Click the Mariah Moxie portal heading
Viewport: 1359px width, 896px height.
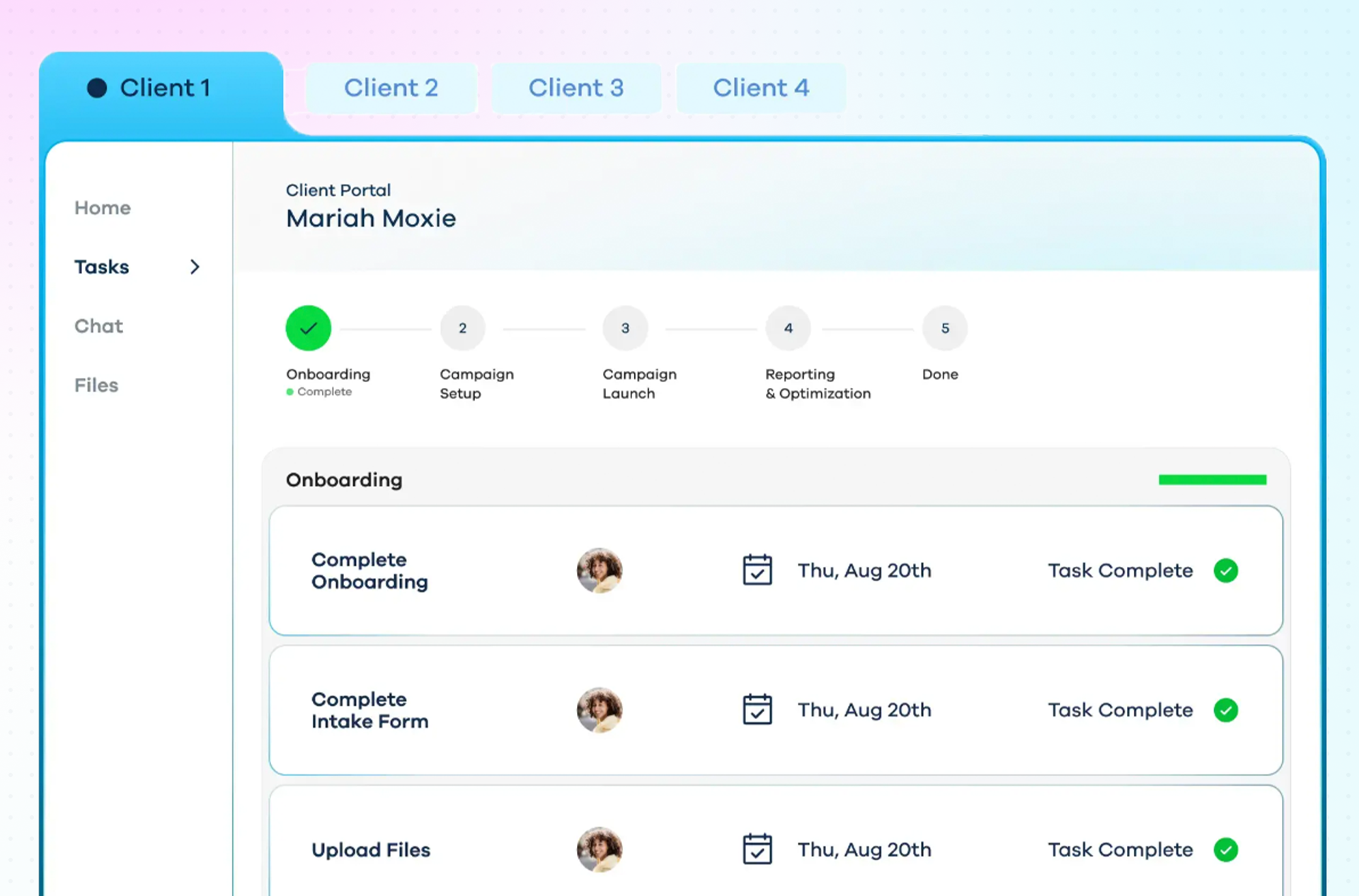pos(371,217)
